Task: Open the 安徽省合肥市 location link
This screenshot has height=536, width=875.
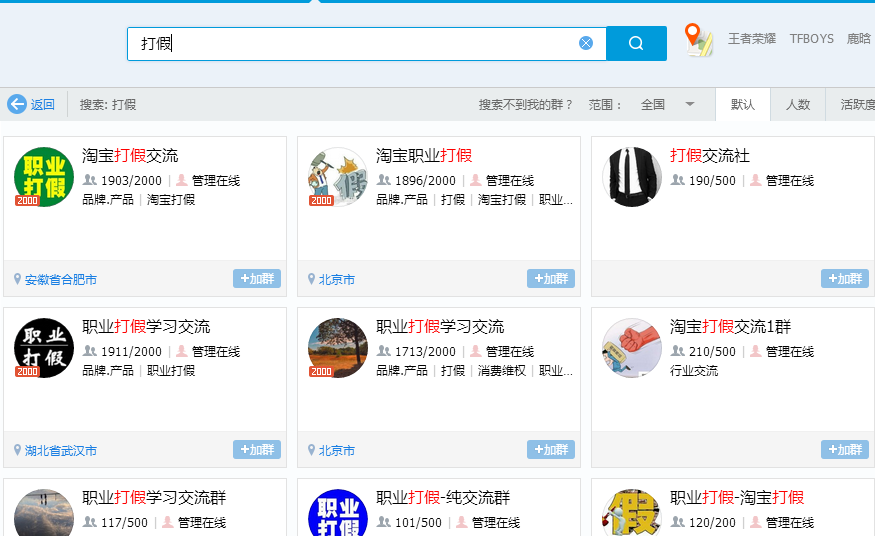Action: click(x=61, y=279)
